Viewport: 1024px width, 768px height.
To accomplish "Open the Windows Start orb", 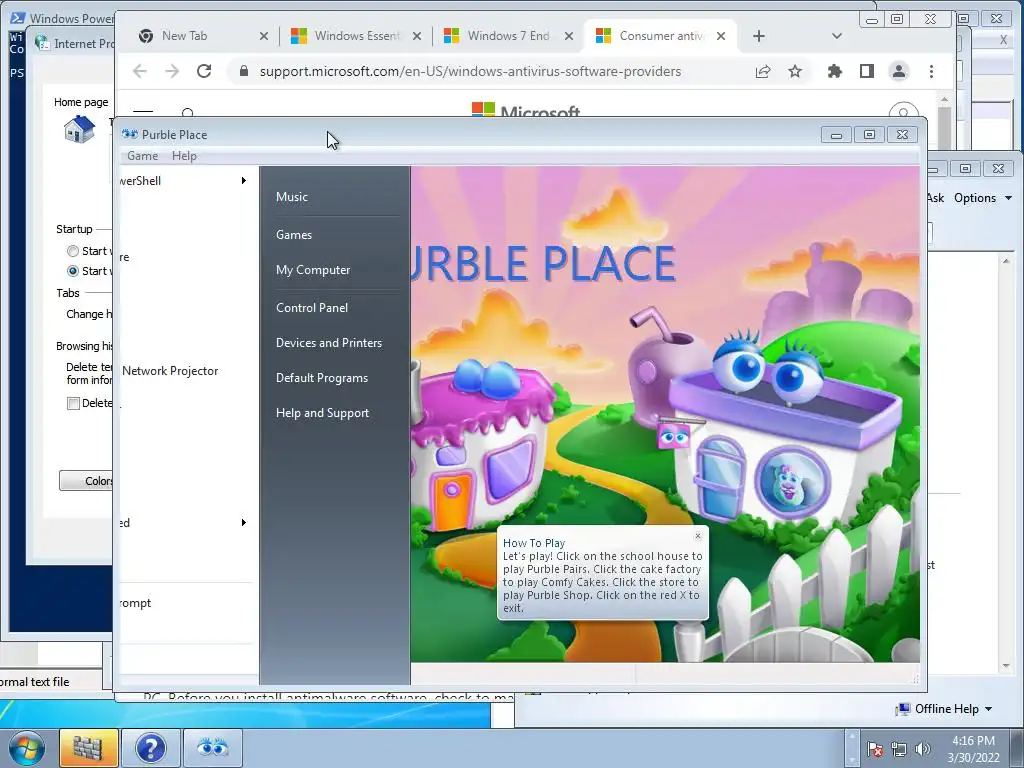I will click(26, 748).
